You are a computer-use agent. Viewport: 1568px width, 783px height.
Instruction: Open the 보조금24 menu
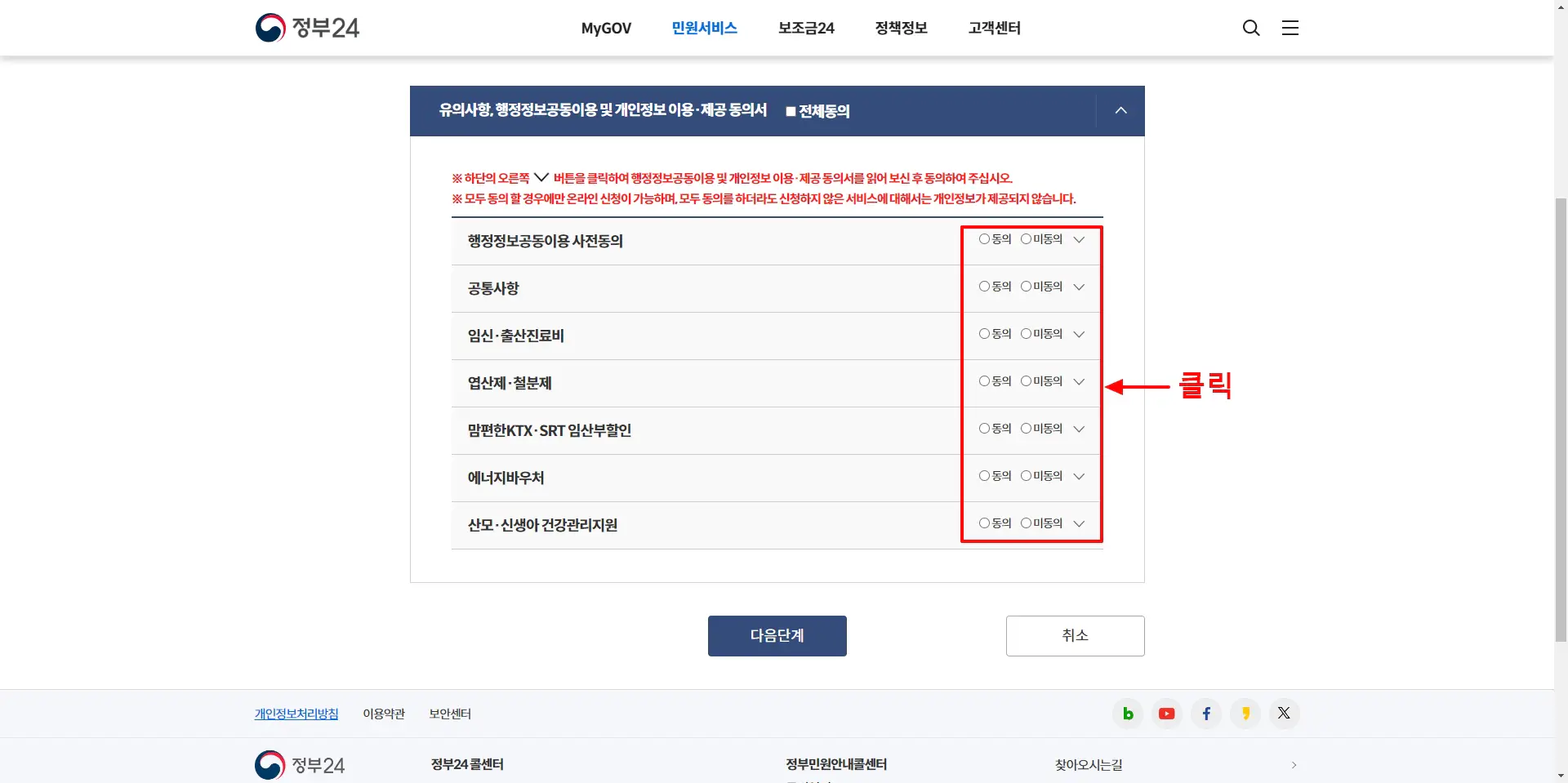point(806,28)
